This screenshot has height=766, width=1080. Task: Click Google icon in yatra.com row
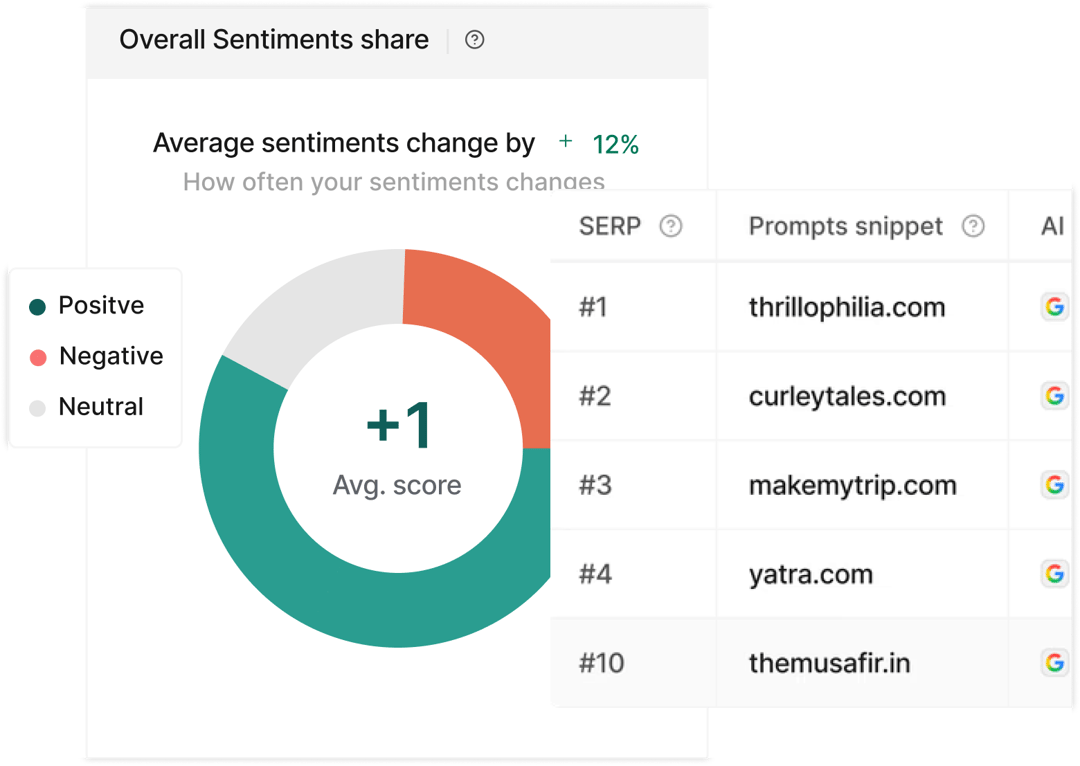click(x=1055, y=573)
